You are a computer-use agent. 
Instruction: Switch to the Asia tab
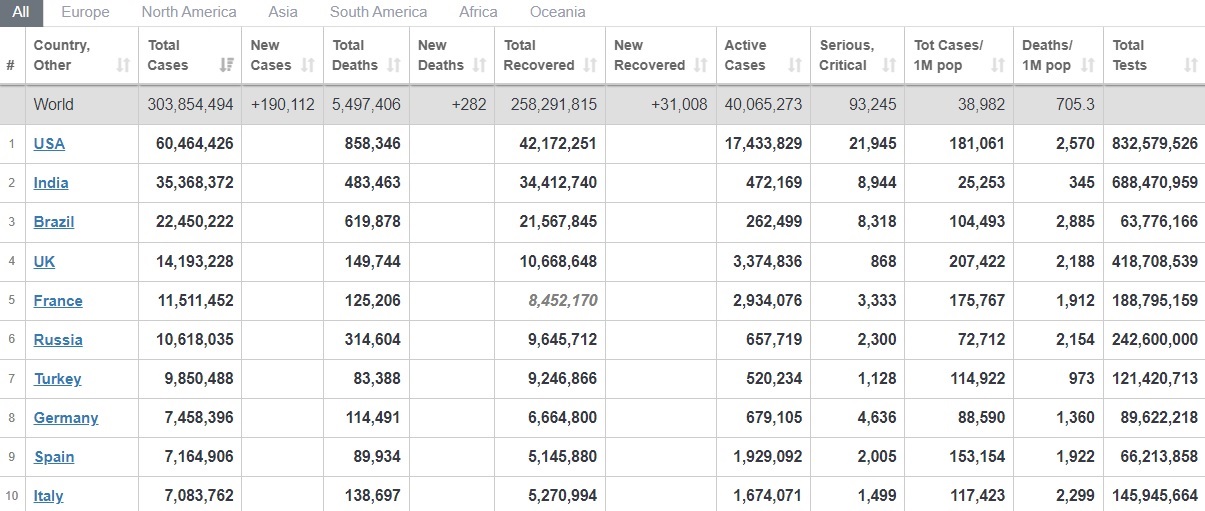click(283, 12)
